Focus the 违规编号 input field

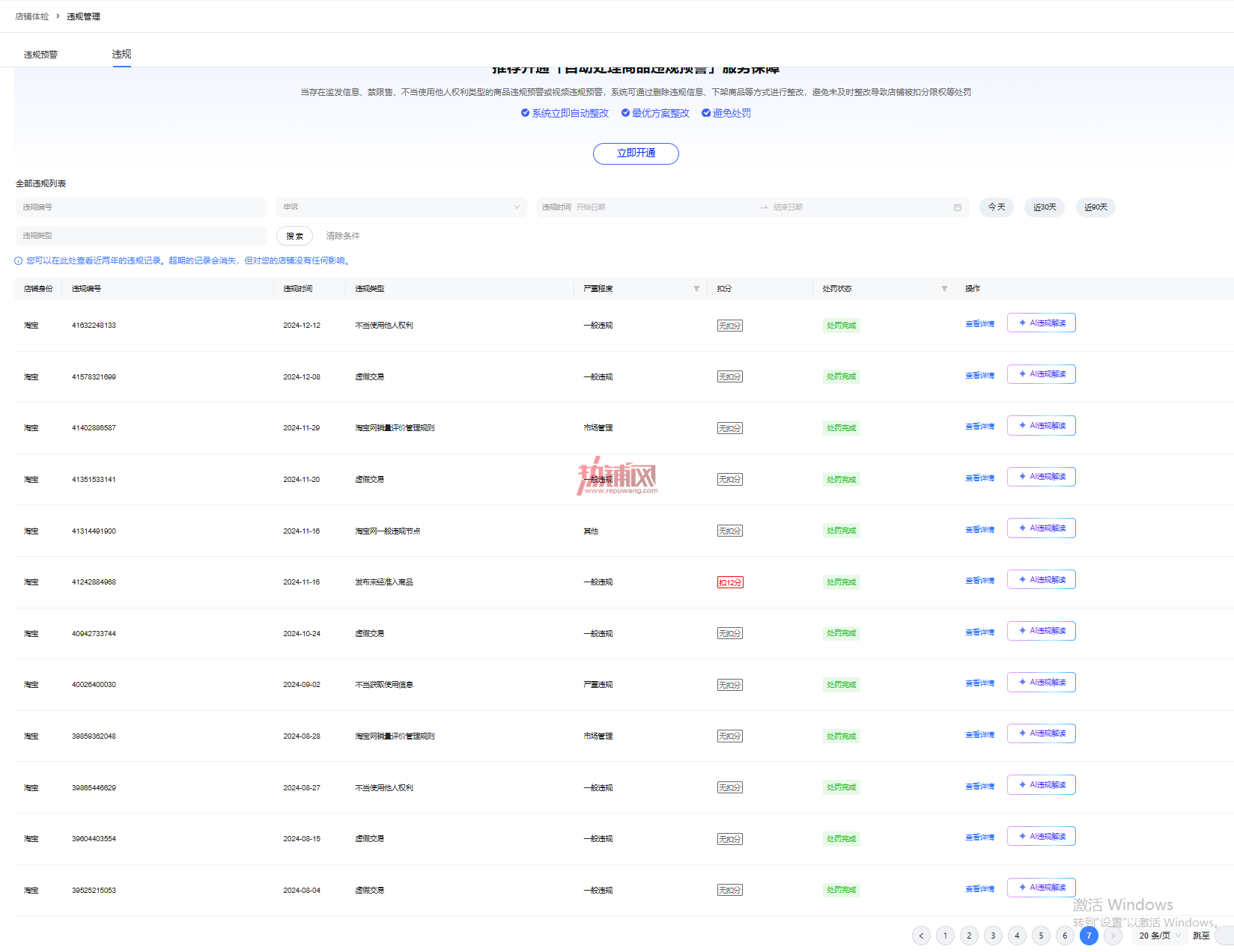click(x=141, y=207)
